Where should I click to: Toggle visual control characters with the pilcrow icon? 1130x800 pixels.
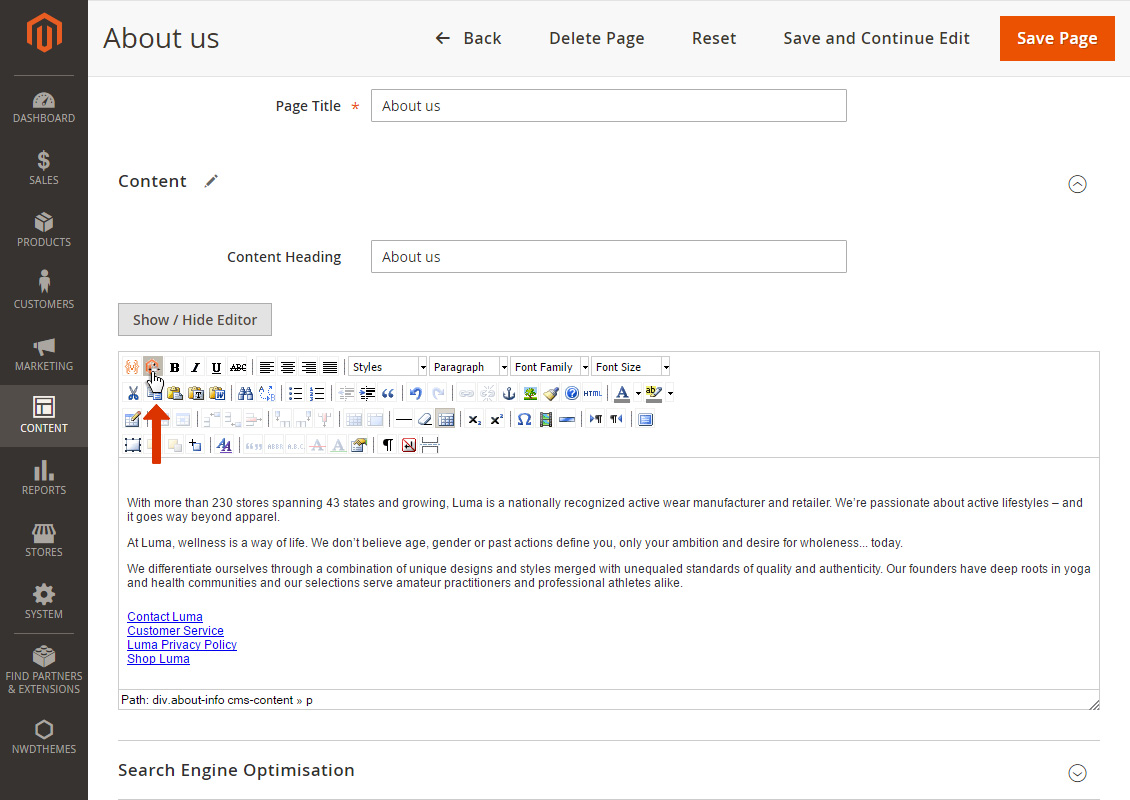tap(388, 445)
